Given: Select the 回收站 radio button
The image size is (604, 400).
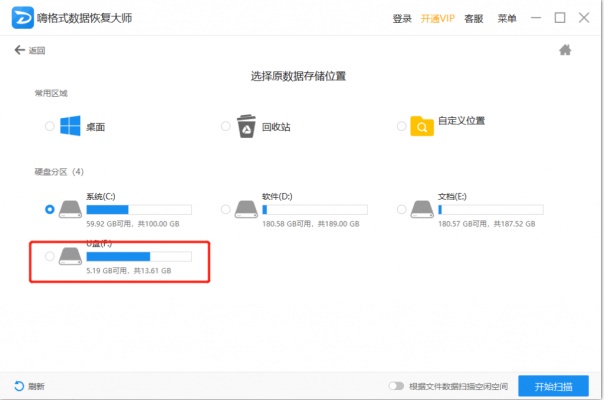Looking at the screenshot, I should click(x=226, y=127).
